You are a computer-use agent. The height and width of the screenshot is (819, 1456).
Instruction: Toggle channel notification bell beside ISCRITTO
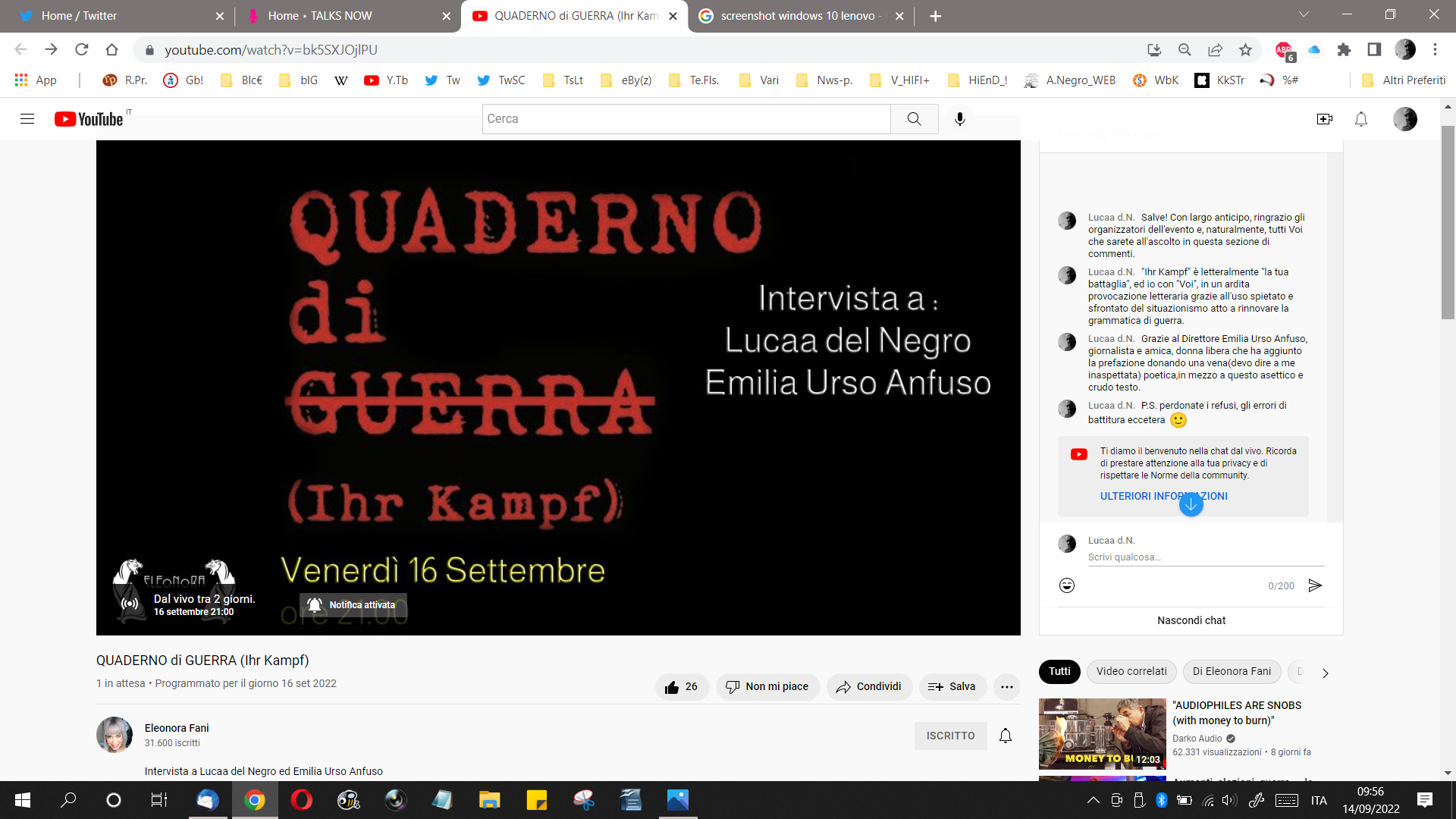[1006, 736]
